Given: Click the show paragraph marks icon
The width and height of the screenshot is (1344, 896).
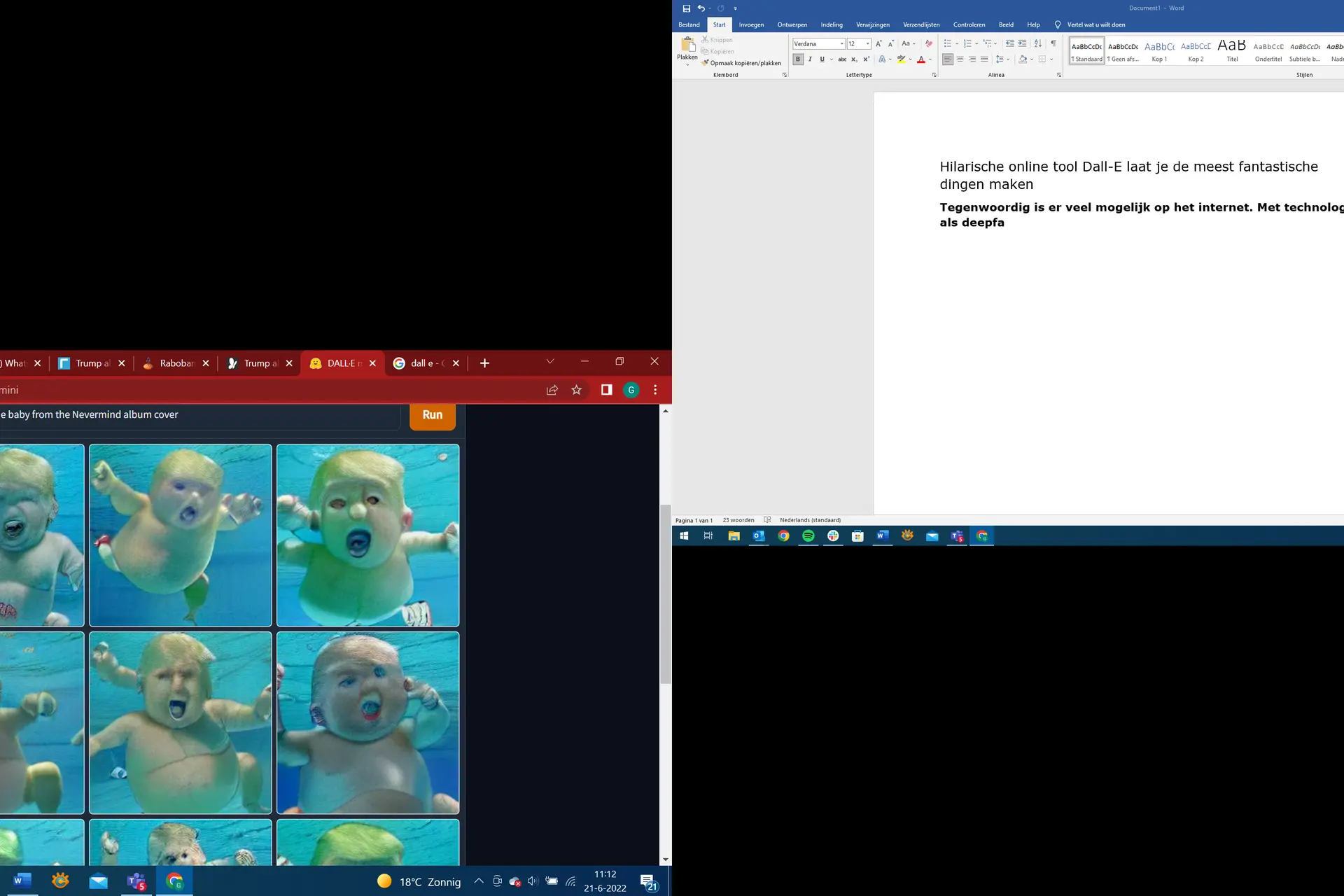Looking at the screenshot, I should tap(1053, 43).
